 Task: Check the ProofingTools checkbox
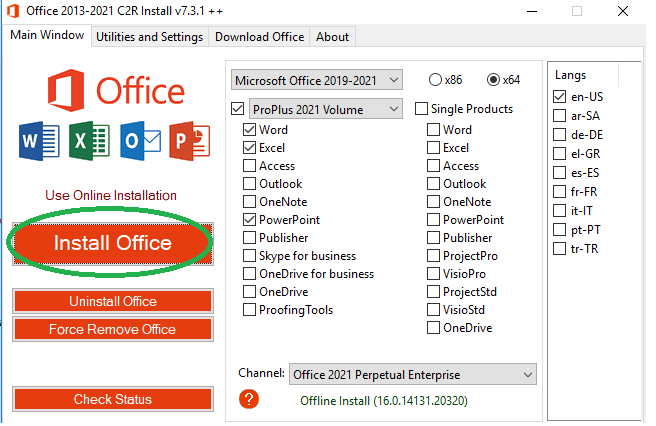[249, 310]
